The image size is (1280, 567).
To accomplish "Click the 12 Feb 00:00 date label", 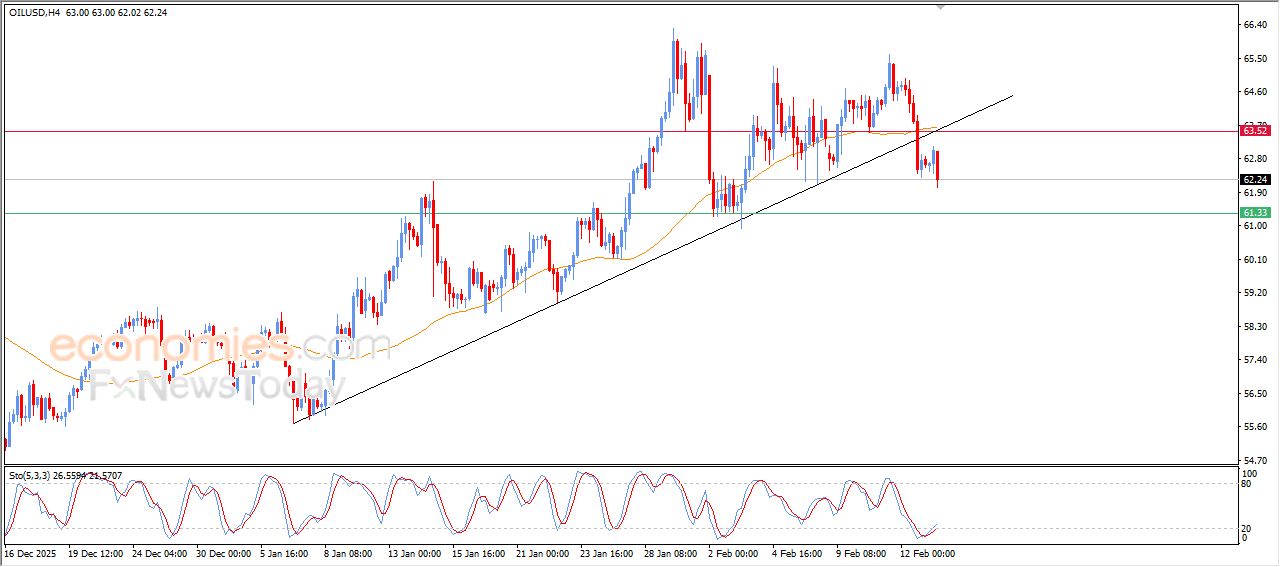I will click(x=927, y=553).
